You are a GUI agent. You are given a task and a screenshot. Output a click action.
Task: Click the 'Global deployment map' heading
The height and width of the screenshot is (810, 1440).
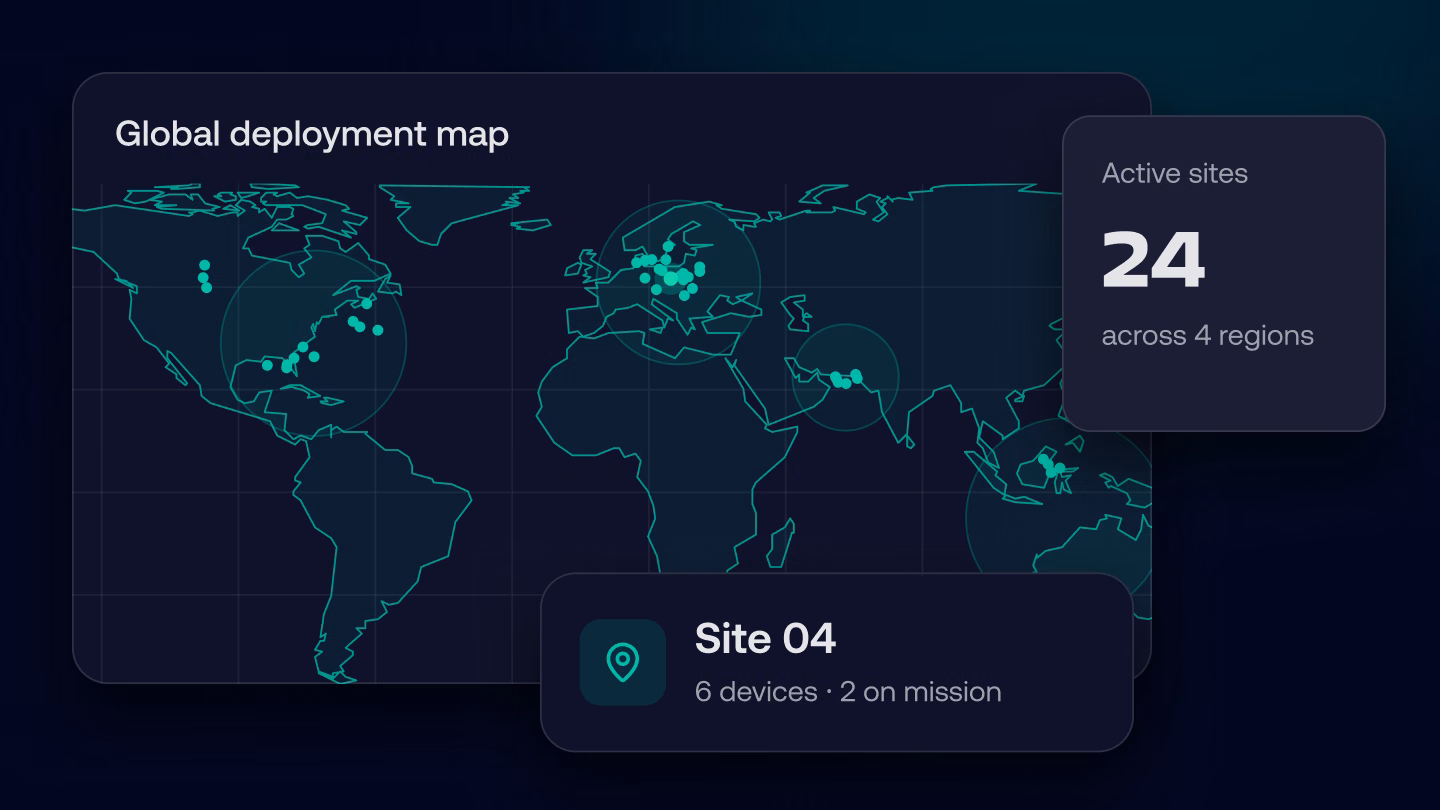pyautogui.click(x=312, y=134)
